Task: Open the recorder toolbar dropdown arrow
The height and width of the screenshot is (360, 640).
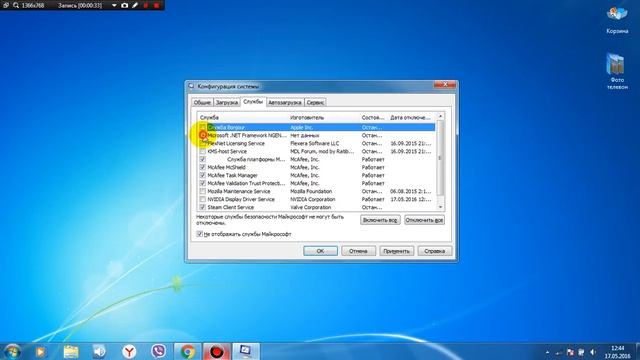Action: (x=114, y=5)
